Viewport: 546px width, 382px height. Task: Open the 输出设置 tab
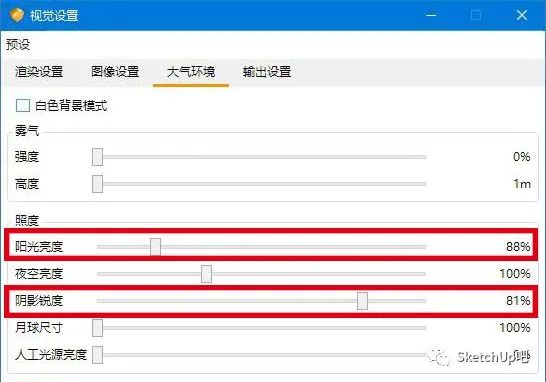click(267, 72)
